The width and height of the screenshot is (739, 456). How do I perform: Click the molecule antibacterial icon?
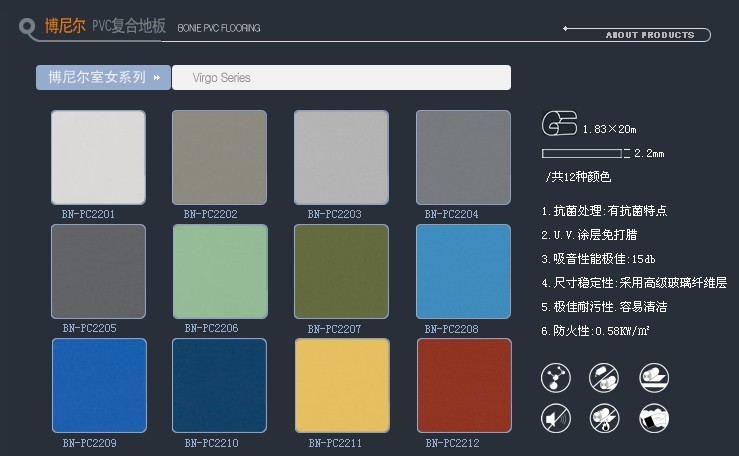coord(555,378)
